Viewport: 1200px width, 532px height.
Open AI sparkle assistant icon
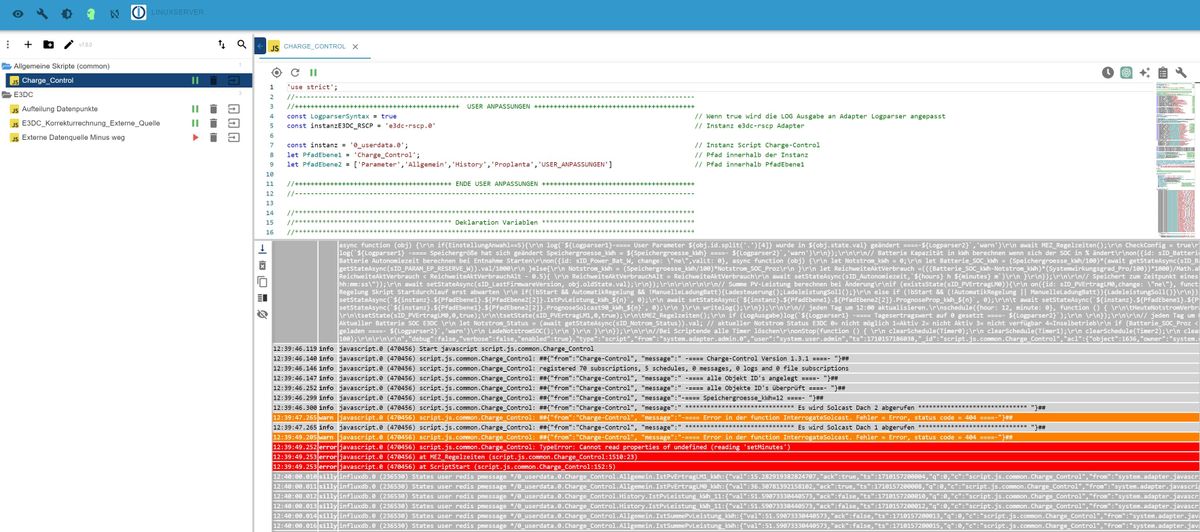1145,73
